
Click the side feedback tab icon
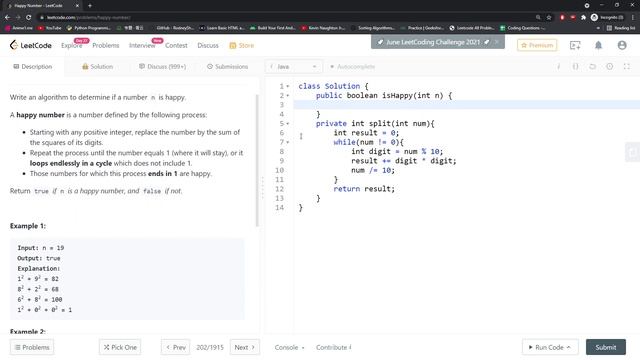click(633, 152)
